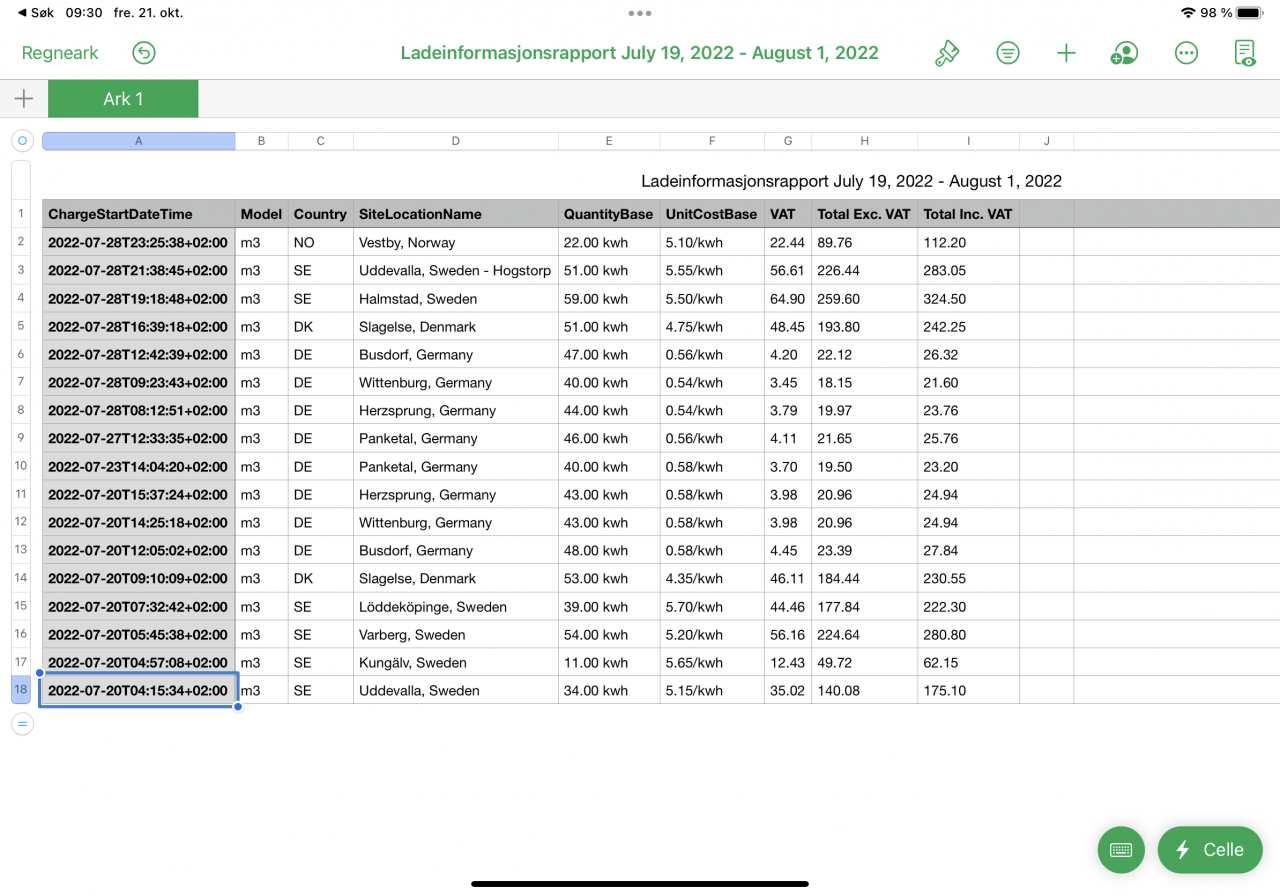
Task: Open the three-dot multitasking menu at top
Action: 640,13
